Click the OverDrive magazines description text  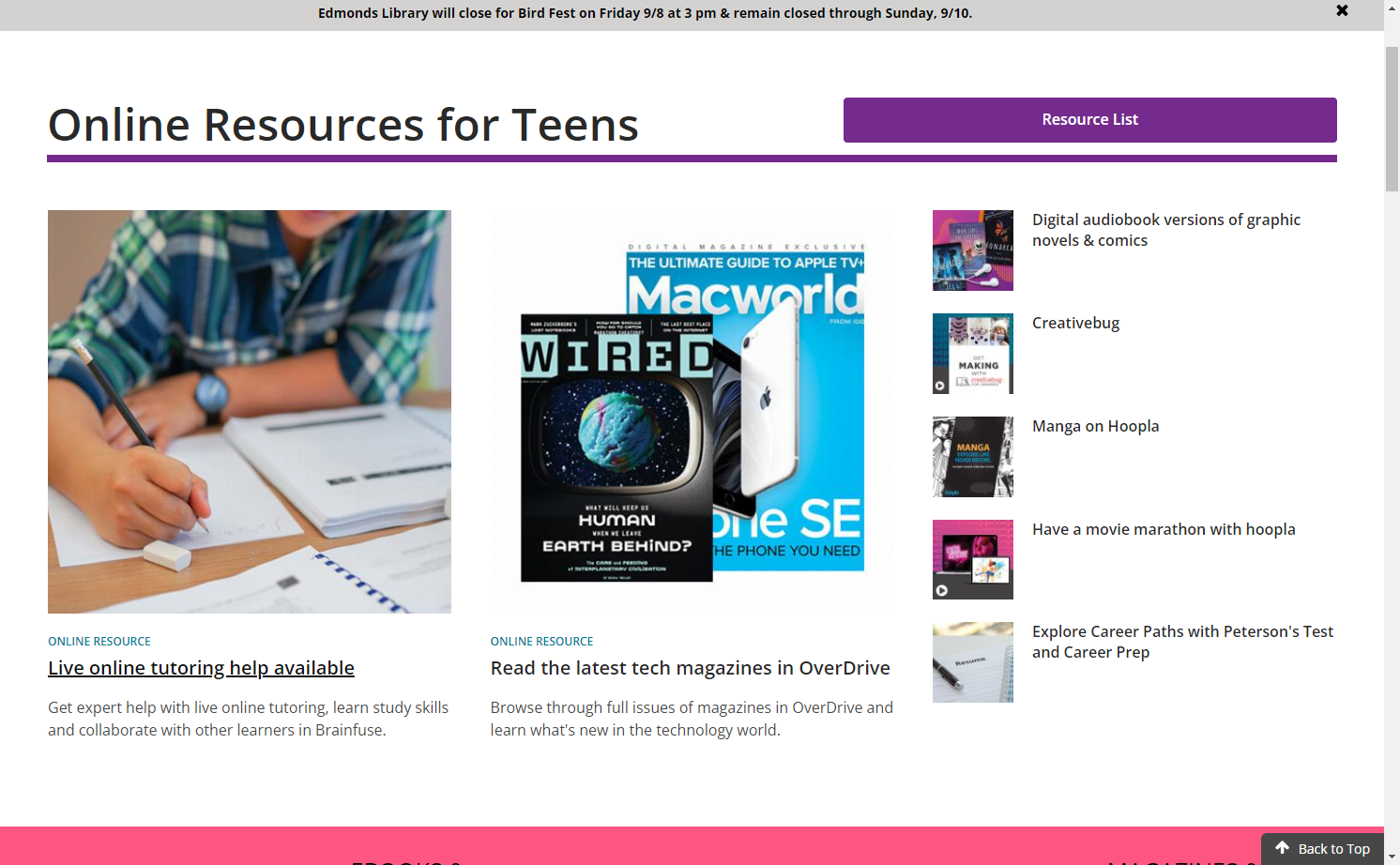(x=692, y=719)
